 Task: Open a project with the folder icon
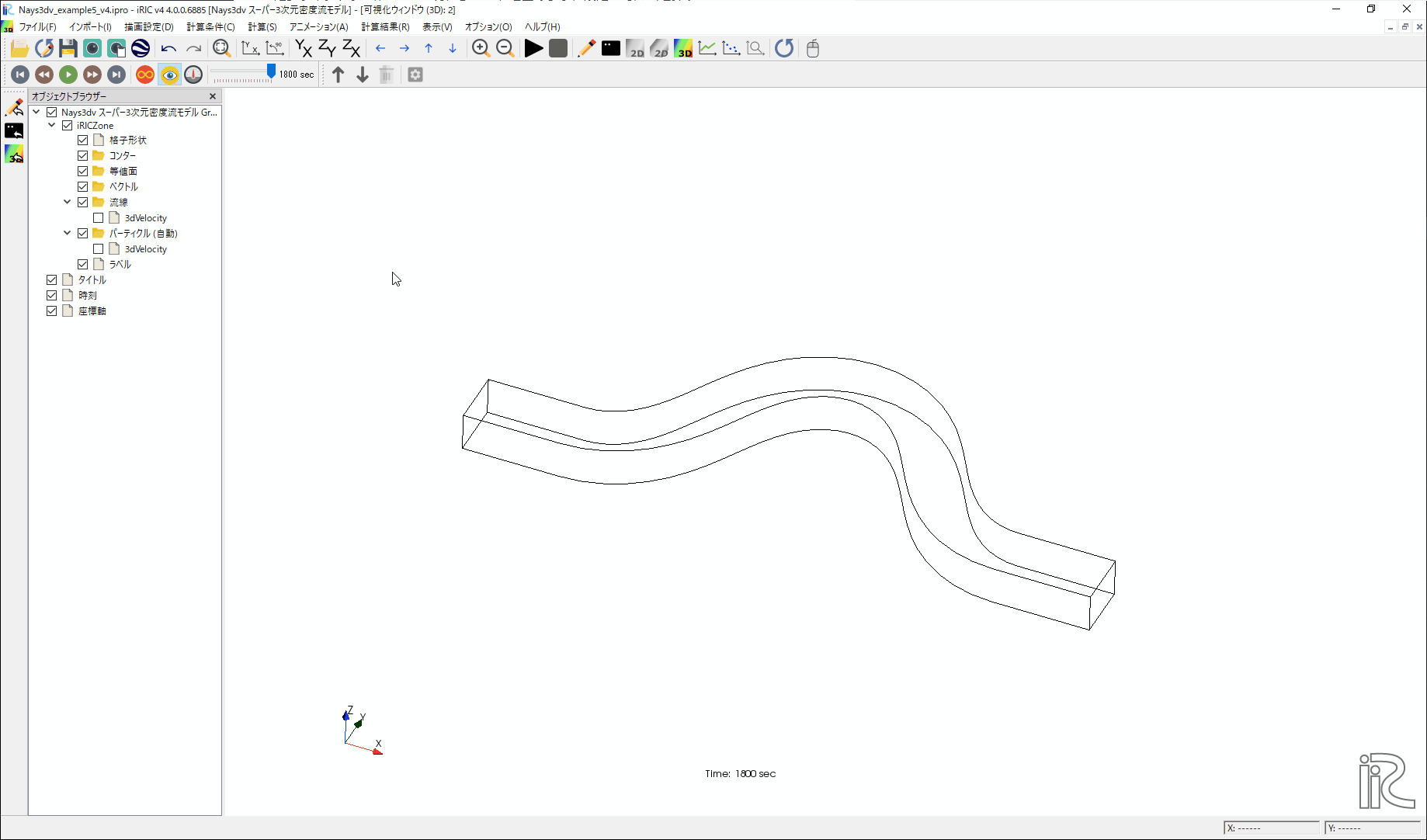tap(19, 48)
